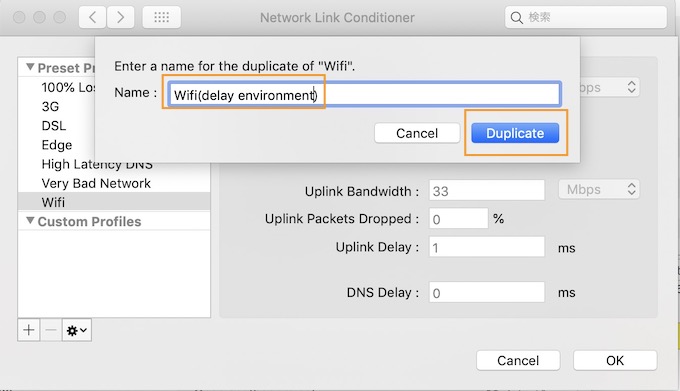Viewport: 680px width, 391px height.
Task: Show all preferences grid icon
Action: coord(162,17)
